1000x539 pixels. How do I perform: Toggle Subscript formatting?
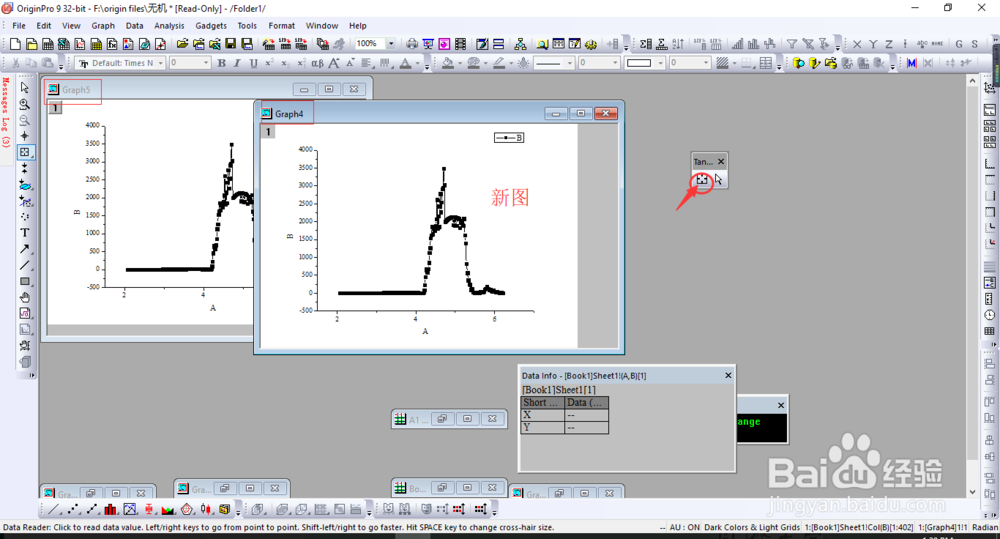(x=285, y=63)
